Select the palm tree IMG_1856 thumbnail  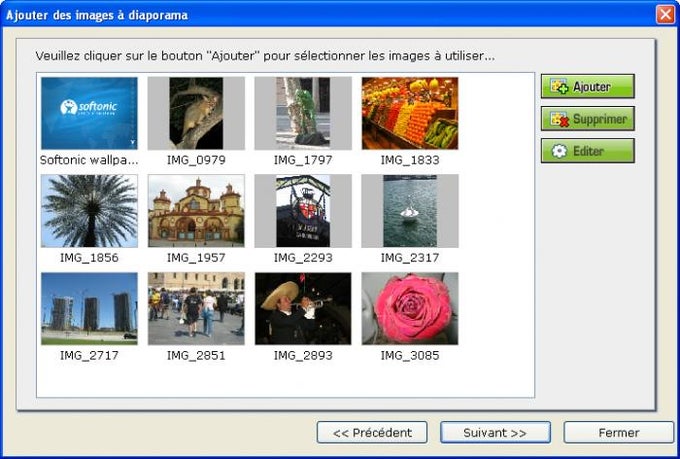tap(89, 211)
